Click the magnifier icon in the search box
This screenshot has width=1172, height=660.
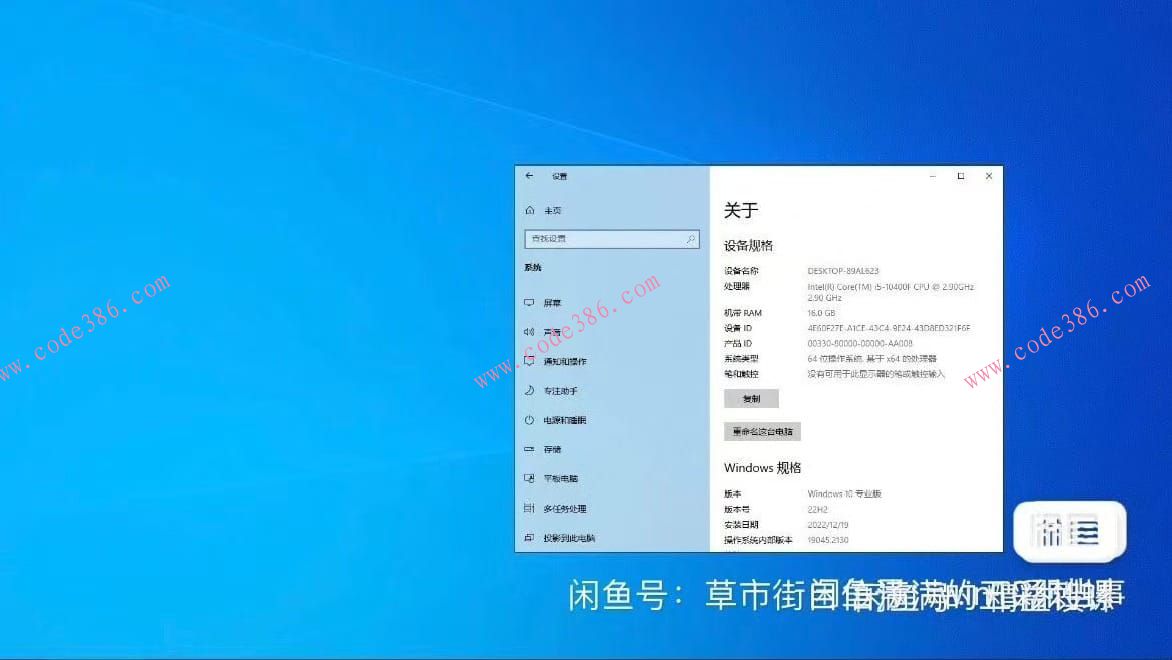point(689,239)
